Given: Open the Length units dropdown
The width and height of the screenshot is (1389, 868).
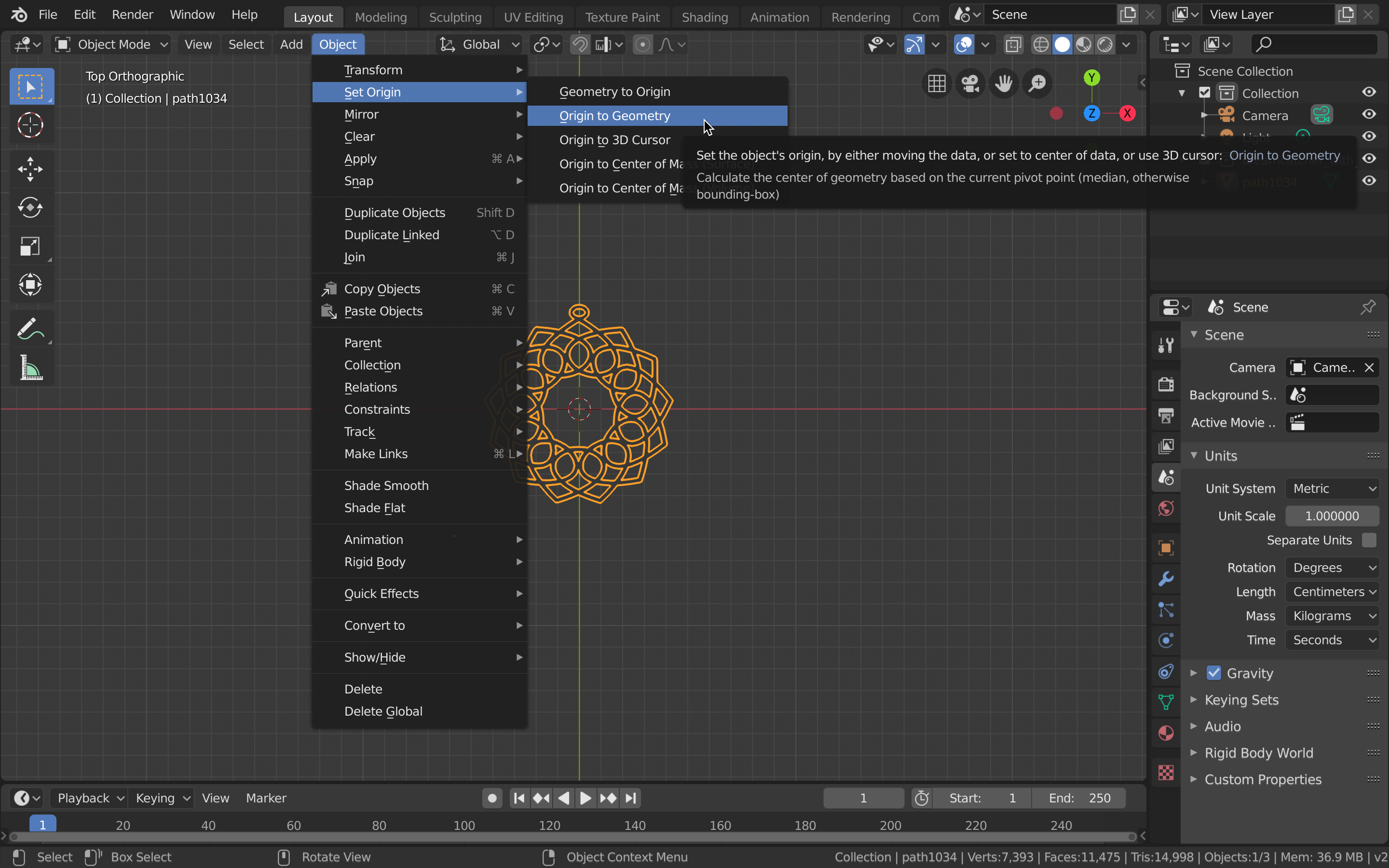Looking at the screenshot, I should [x=1332, y=592].
